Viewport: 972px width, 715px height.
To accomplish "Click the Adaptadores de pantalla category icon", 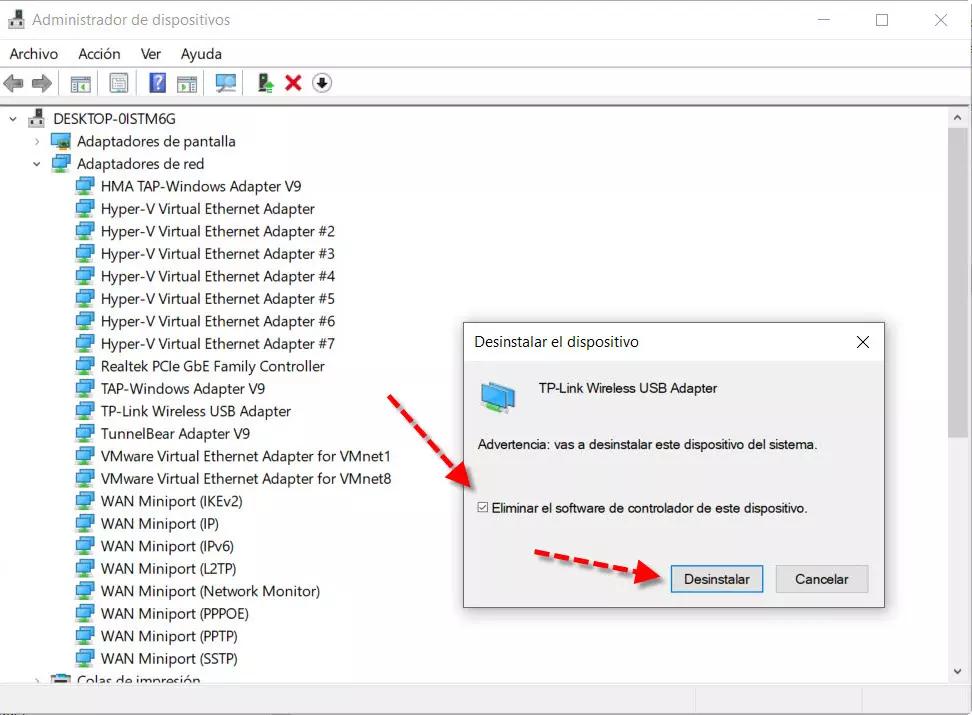I will click(61, 141).
